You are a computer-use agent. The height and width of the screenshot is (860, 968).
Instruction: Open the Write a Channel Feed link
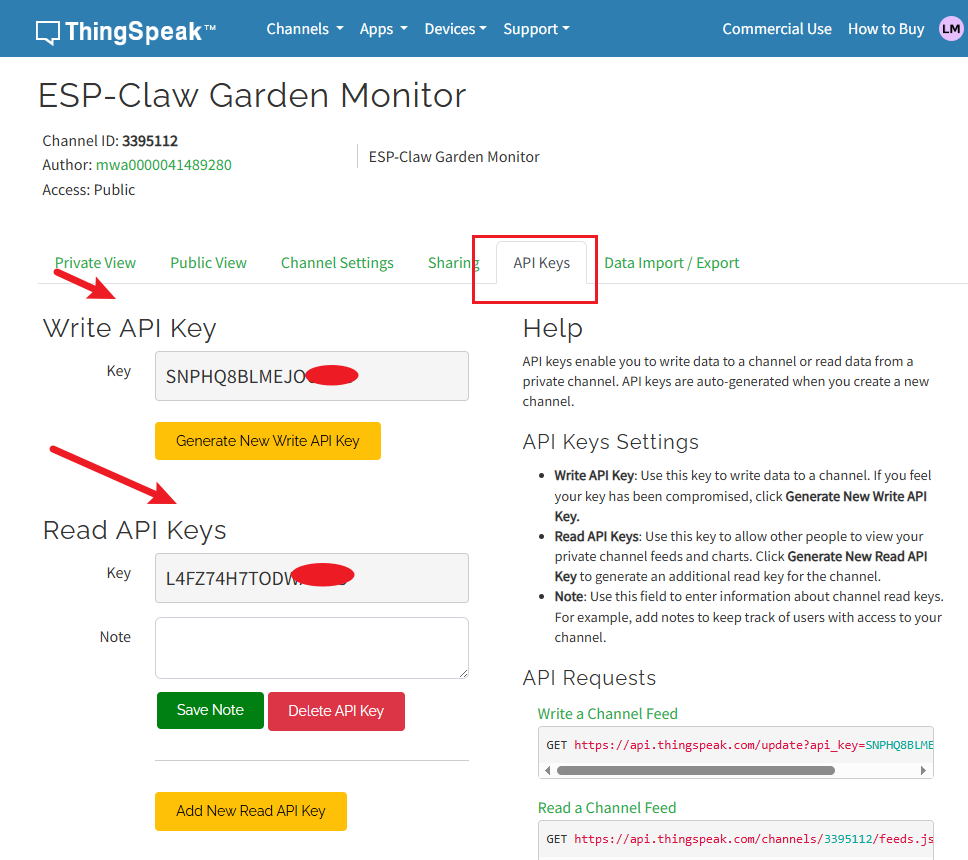pos(607,714)
